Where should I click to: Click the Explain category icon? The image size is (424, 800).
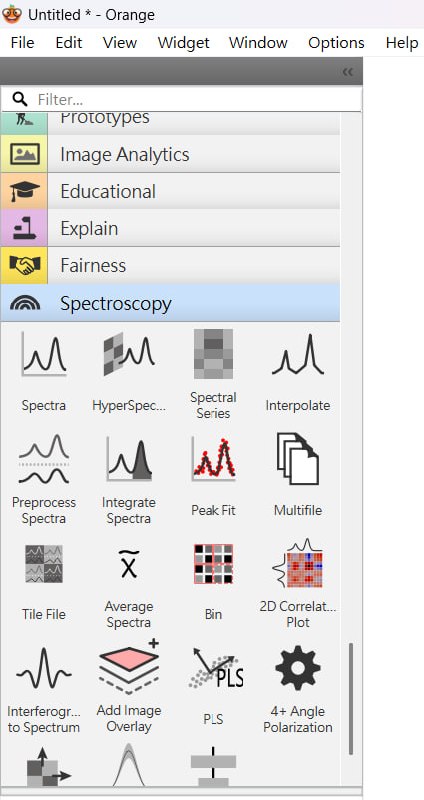click(x=24, y=229)
